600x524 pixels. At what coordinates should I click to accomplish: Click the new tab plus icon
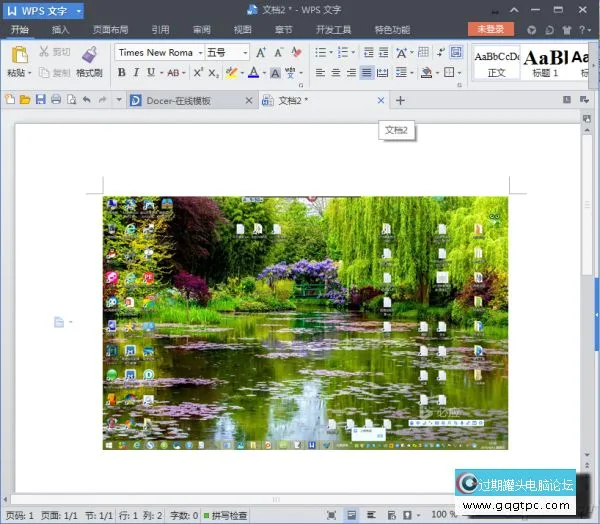point(400,100)
